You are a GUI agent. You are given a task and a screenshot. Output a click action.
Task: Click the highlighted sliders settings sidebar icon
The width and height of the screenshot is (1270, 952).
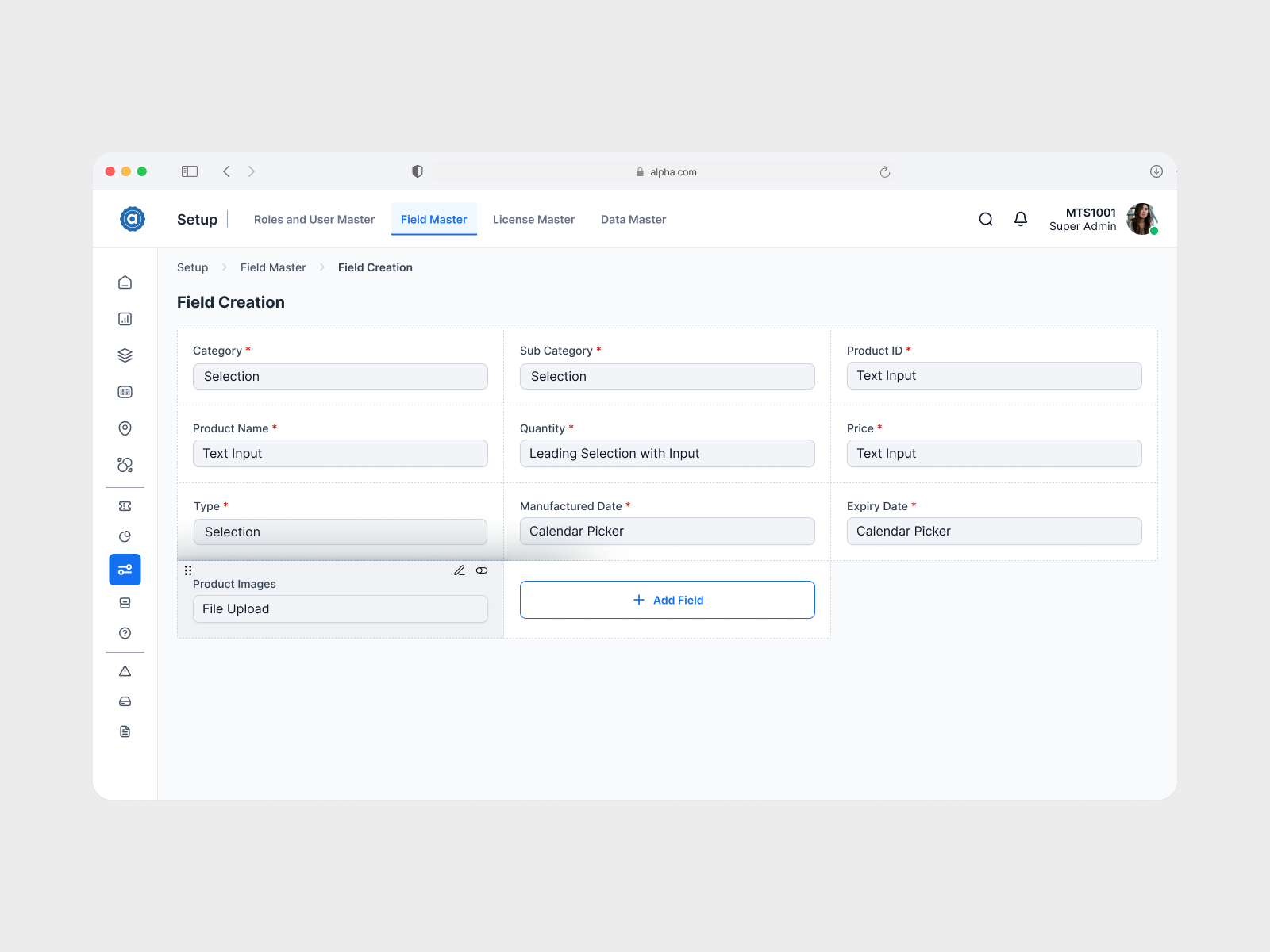tap(125, 569)
